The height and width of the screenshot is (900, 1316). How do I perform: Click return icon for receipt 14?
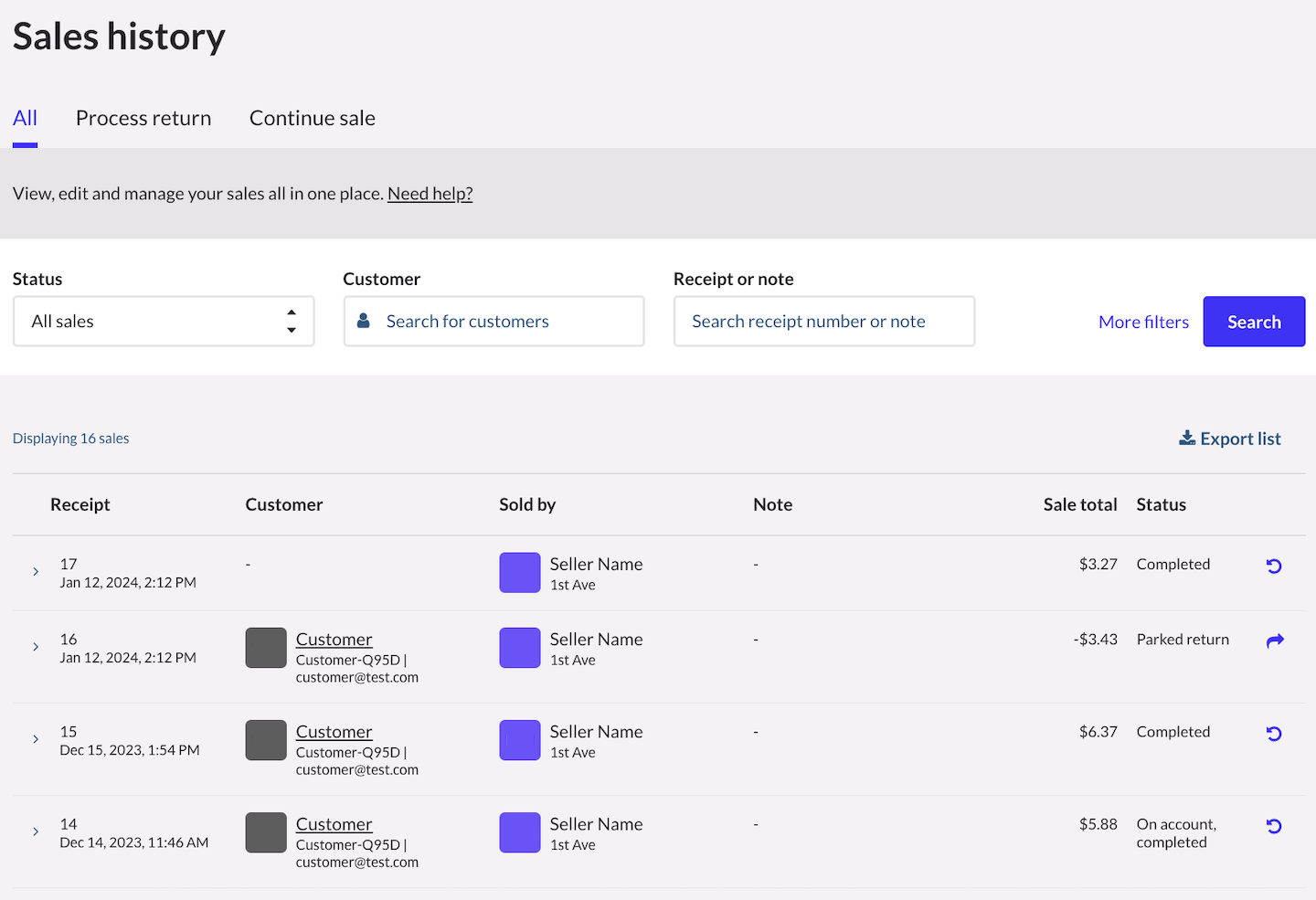(1274, 827)
